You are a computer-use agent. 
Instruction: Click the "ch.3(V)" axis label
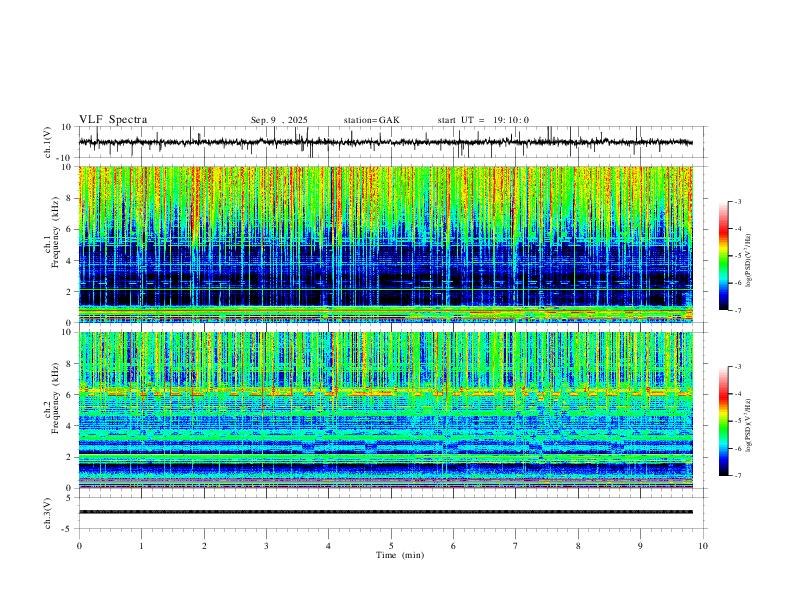click(x=48, y=514)
